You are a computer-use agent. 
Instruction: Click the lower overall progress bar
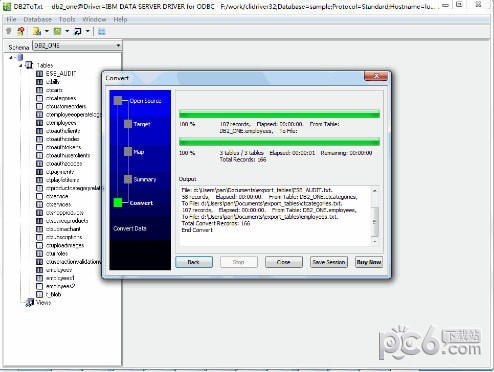pos(279,142)
